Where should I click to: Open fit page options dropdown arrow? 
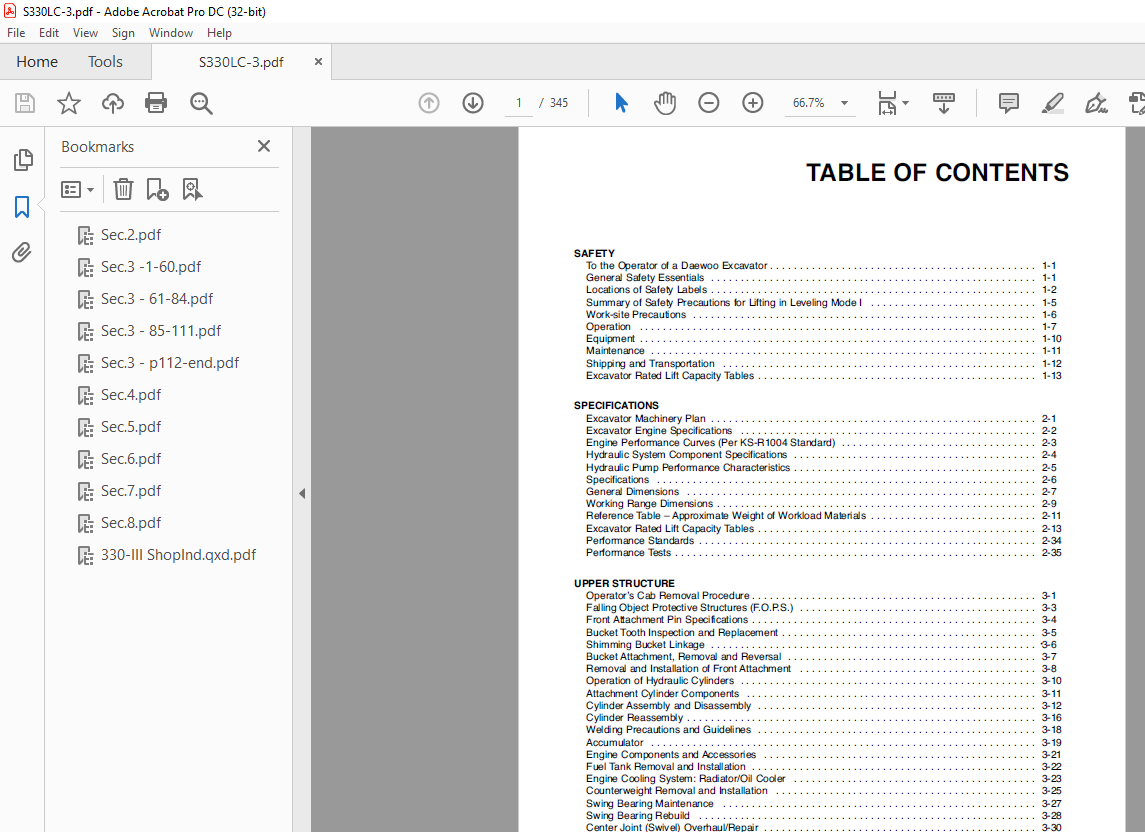905,103
